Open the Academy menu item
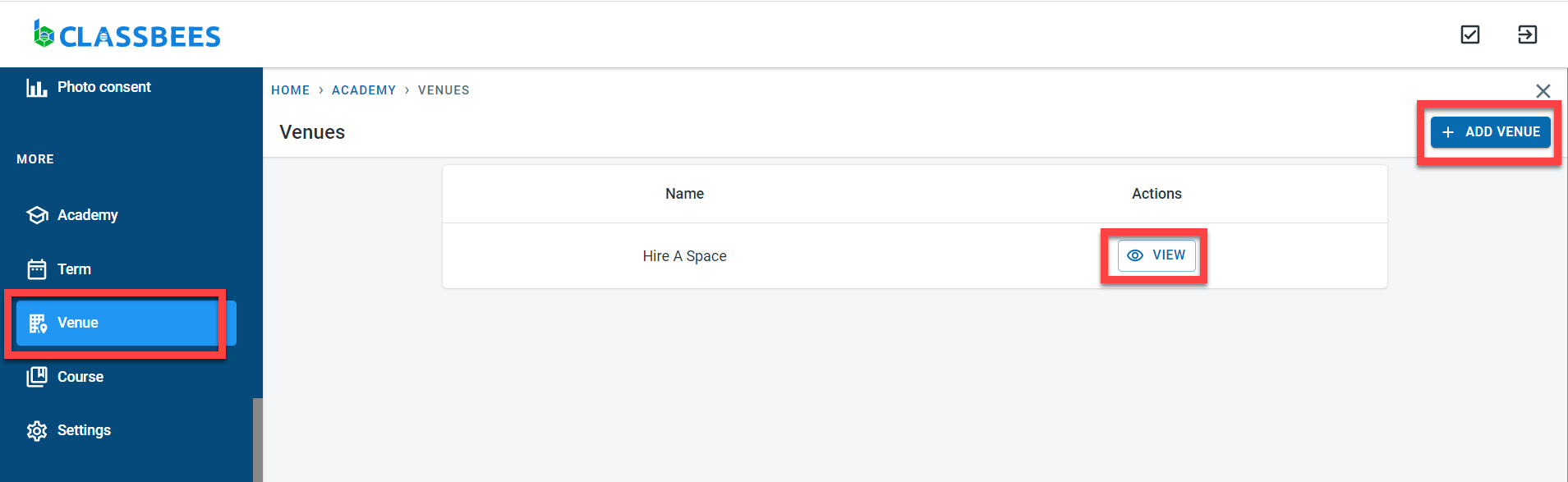The height and width of the screenshot is (482, 1568). pyautogui.click(x=88, y=215)
